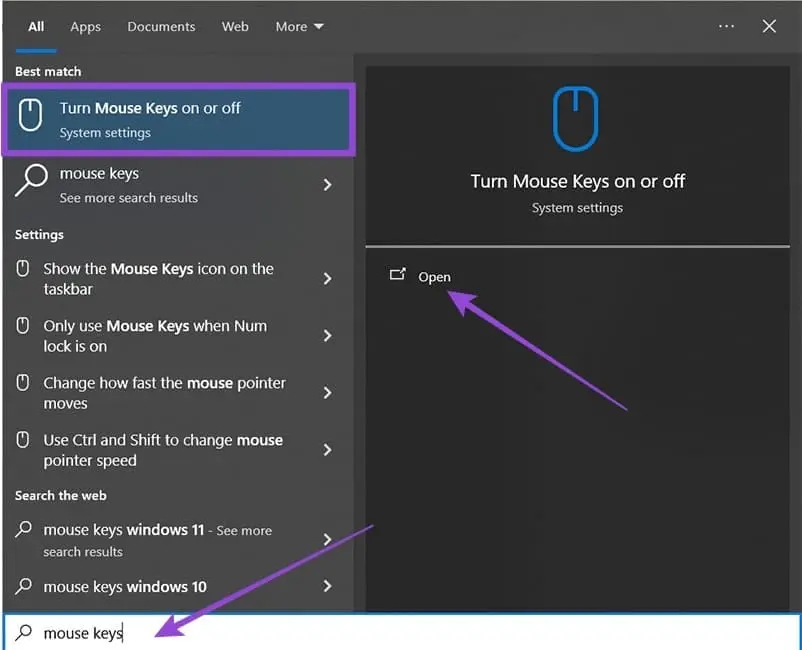Open the Turn Mouse Keys on or off result
The width and height of the screenshot is (802, 650).
point(180,119)
